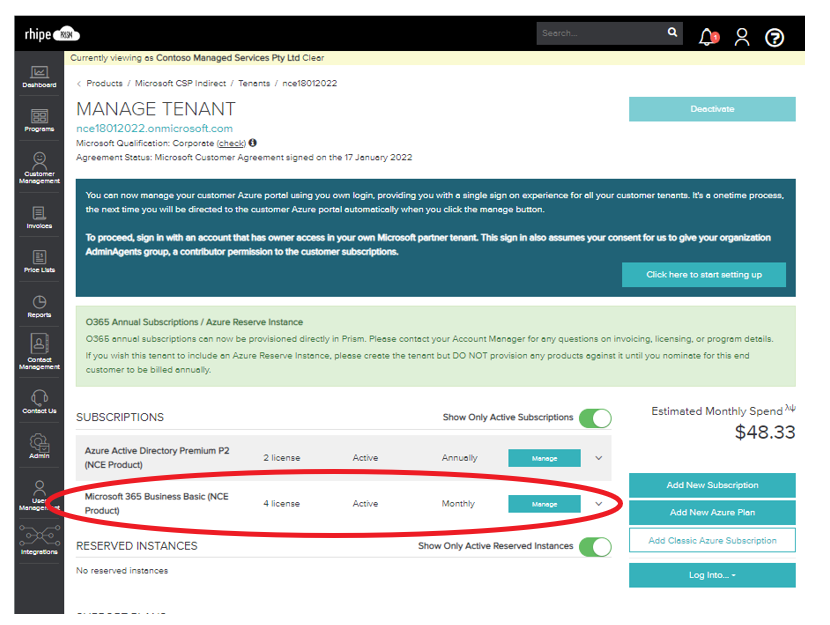830x625 pixels.
Task: Click the '4 license' cell
Action: click(x=282, y=504)
